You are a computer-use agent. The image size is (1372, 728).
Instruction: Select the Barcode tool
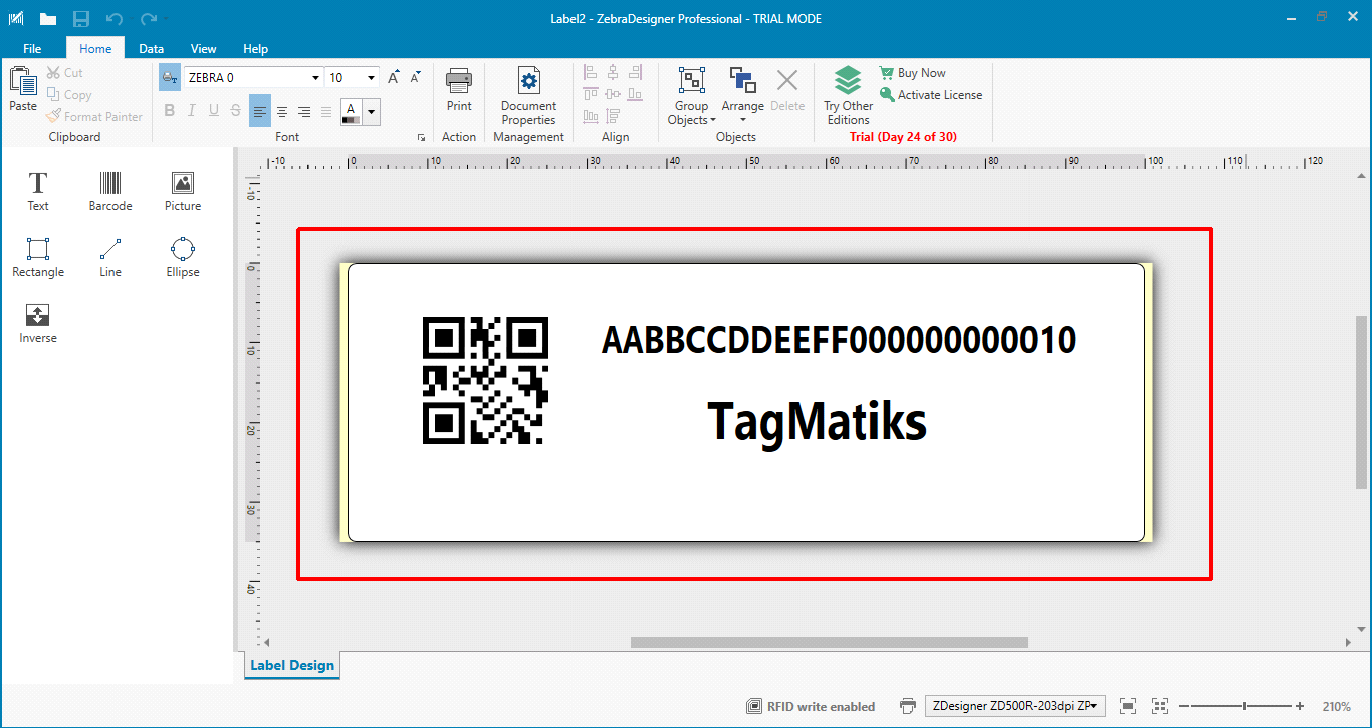click(110, 191)
